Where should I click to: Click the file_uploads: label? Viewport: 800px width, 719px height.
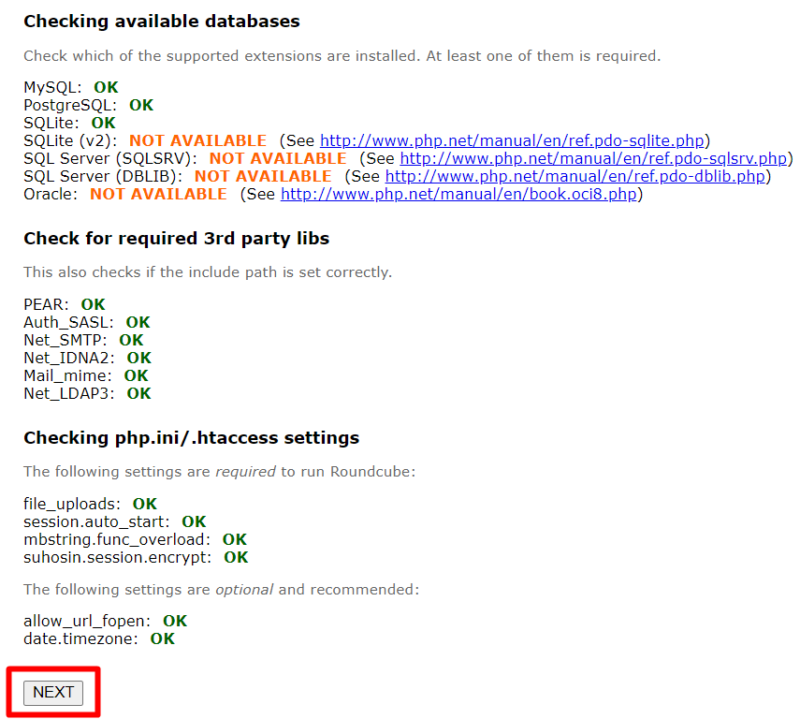tap(72, 504)
